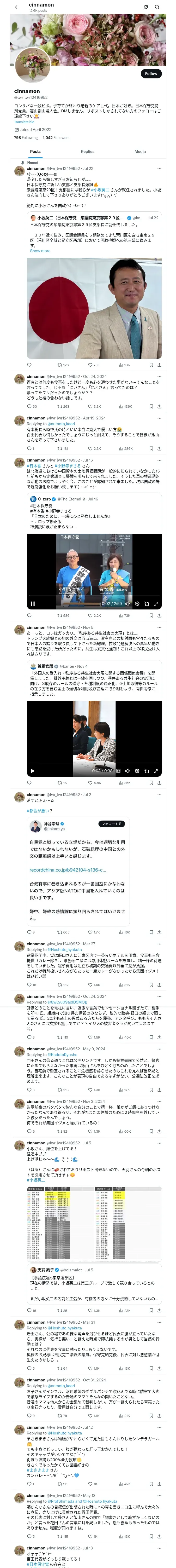
Task: Expand the quoted post with Show more
Action: coord(40,251)
